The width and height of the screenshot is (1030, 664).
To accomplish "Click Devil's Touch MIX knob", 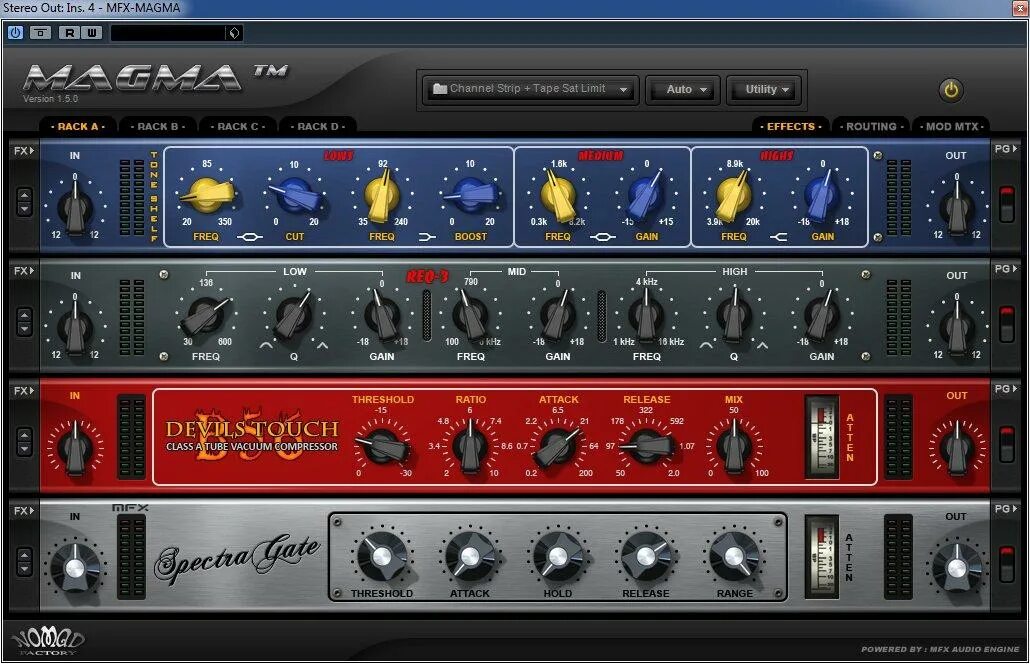I will pos(734,447).
